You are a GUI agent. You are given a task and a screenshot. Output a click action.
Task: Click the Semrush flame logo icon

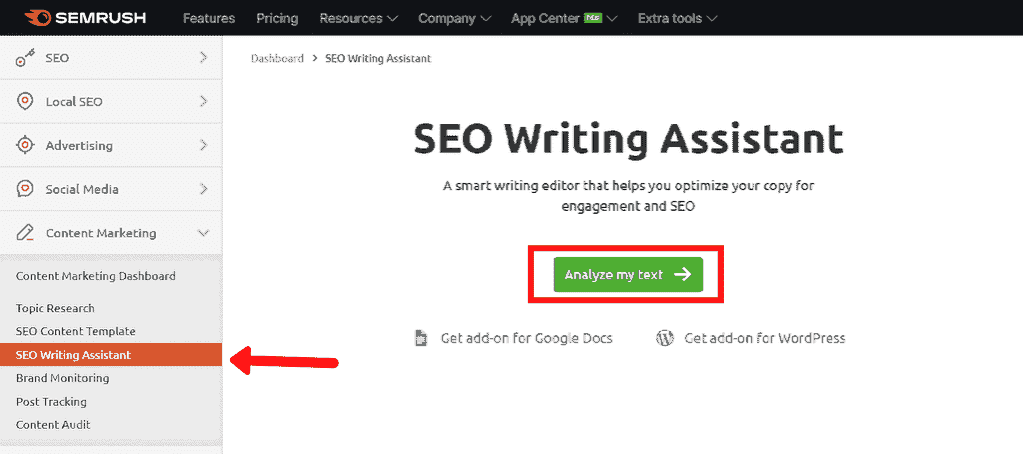pyautogui.click(x=38, y=18)
